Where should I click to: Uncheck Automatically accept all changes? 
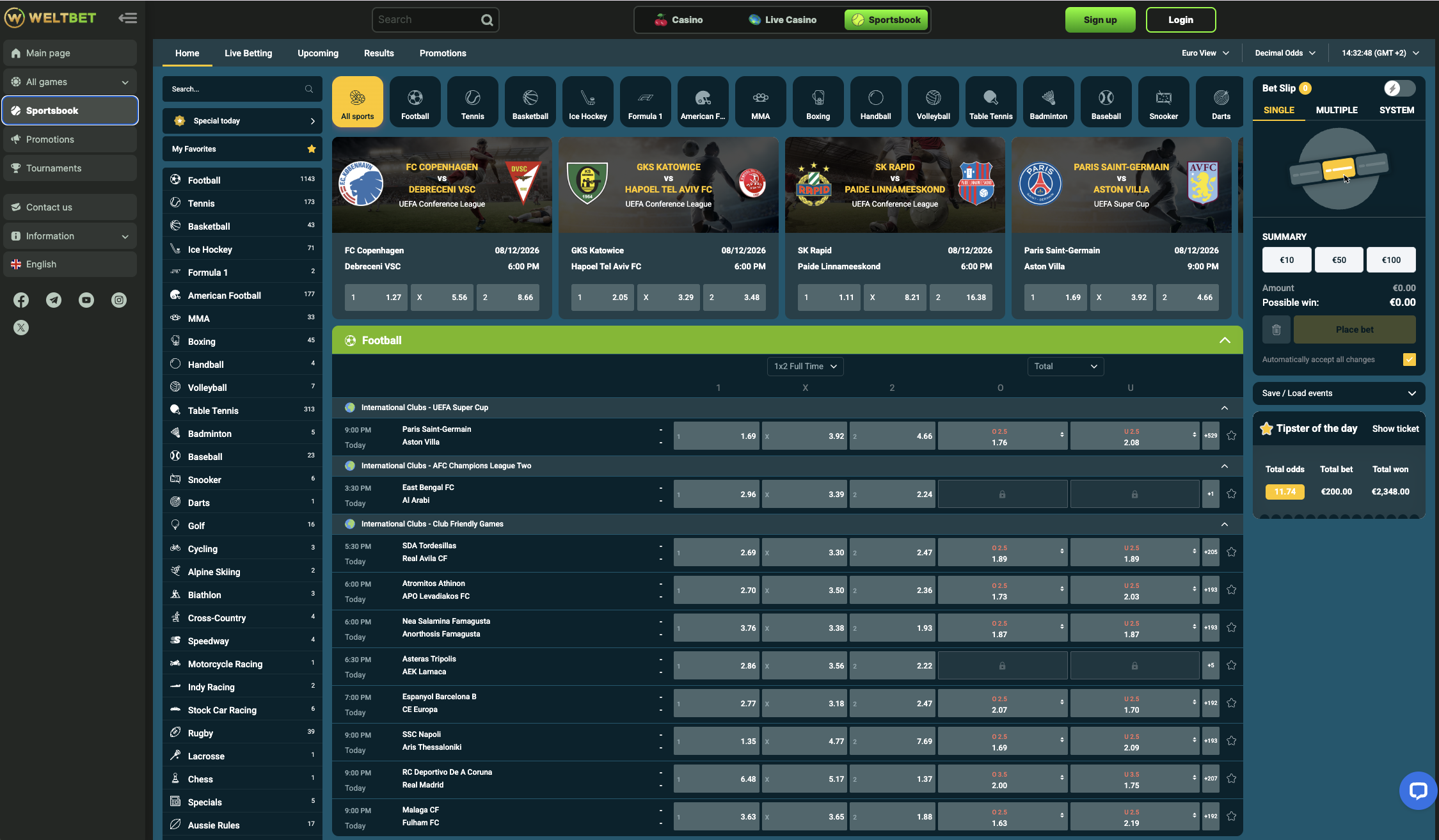[x=1410, y=360]
